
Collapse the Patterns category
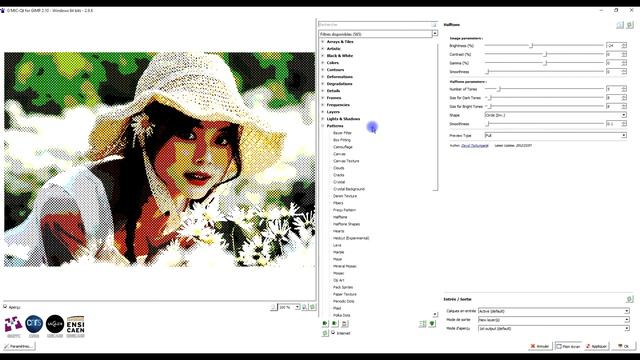coord(322,126)
